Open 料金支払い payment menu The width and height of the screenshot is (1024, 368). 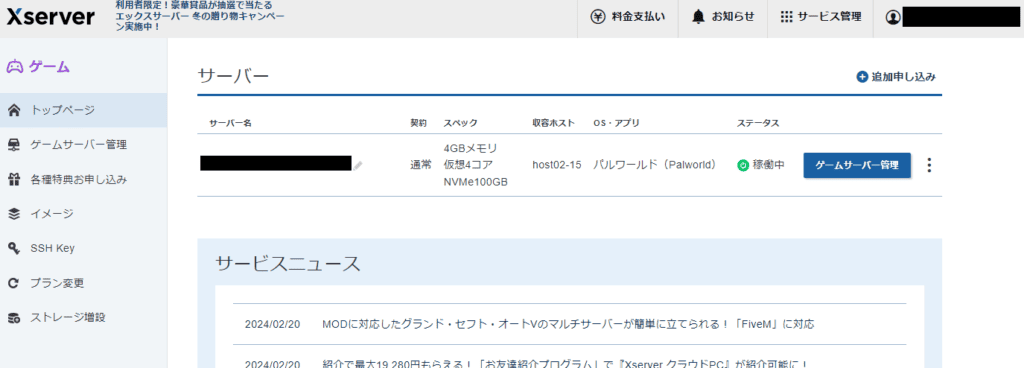click(x=627, y=17)
